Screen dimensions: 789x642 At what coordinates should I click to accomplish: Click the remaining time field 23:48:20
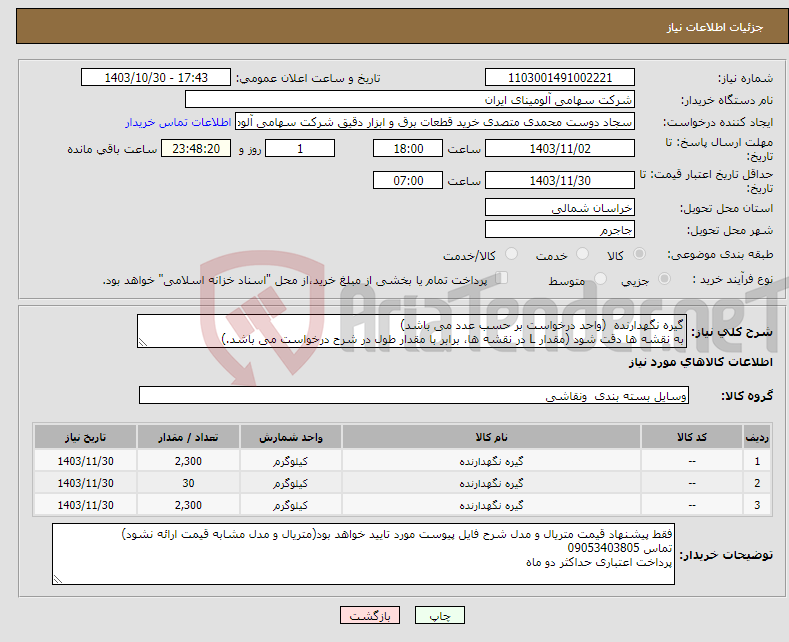[196, 148]
